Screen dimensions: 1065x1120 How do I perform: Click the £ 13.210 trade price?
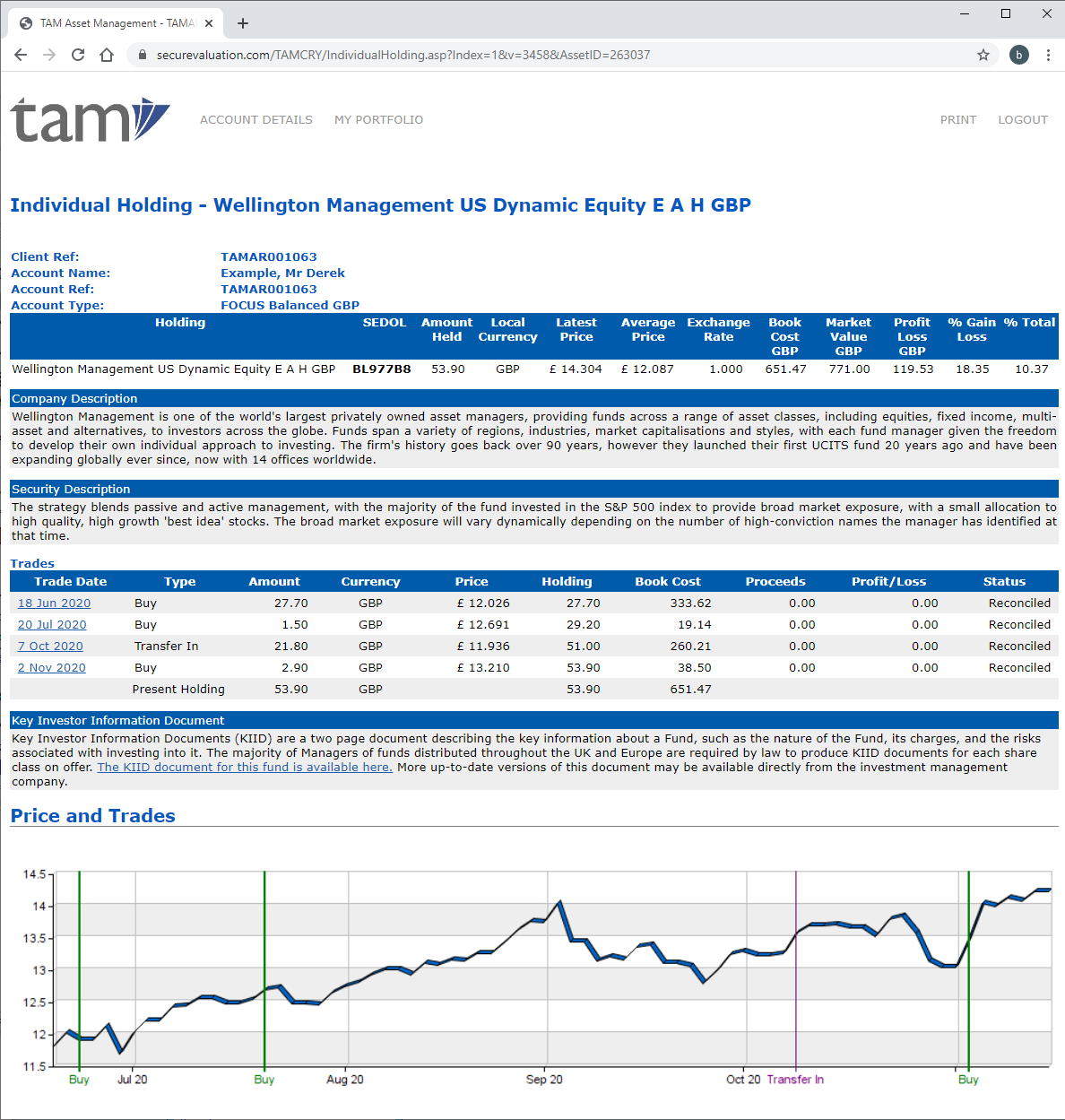(x=483, y=668)
